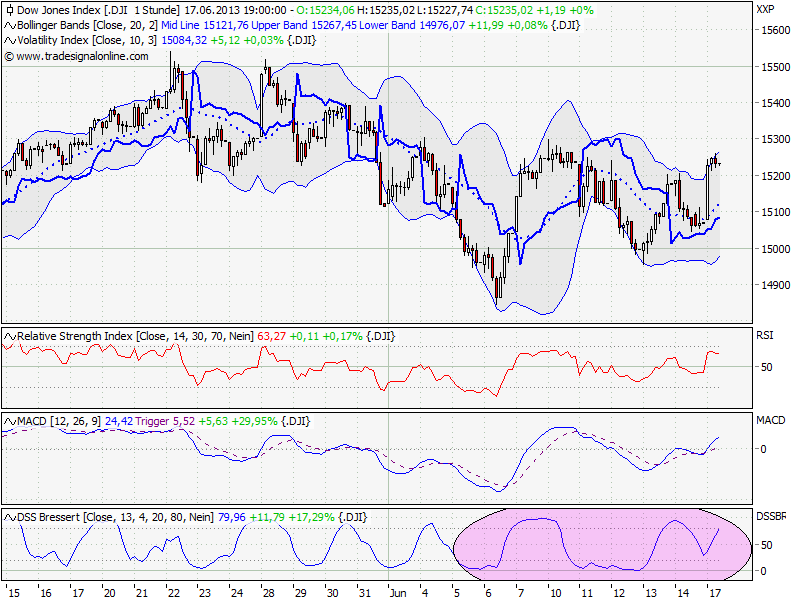Select the MACD indicator icon
The image size is (800, 600).
click(x=8, y=422)
